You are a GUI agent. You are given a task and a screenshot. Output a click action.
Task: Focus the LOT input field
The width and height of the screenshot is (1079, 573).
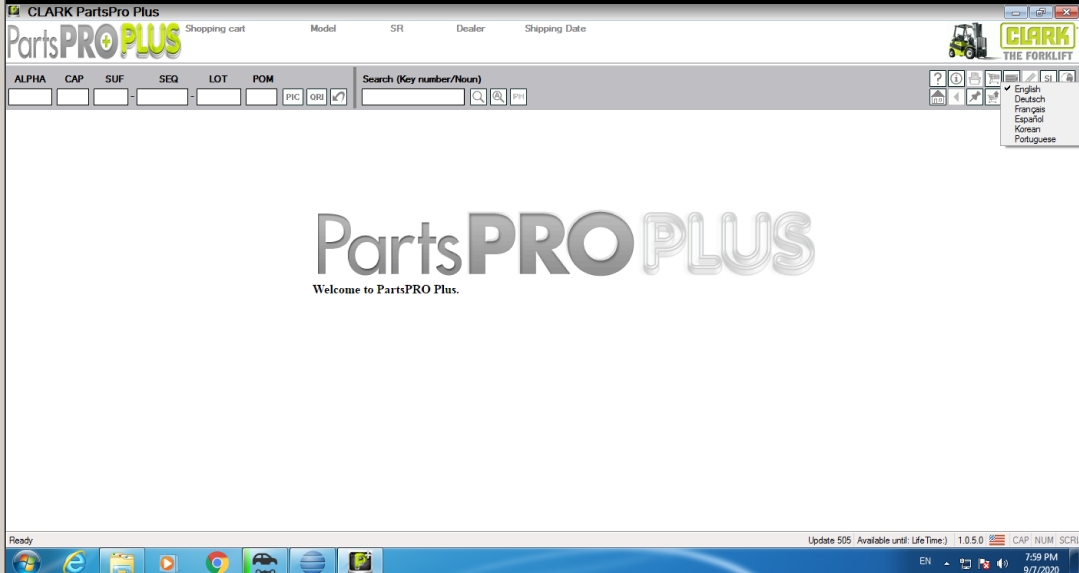click(219, 97)
